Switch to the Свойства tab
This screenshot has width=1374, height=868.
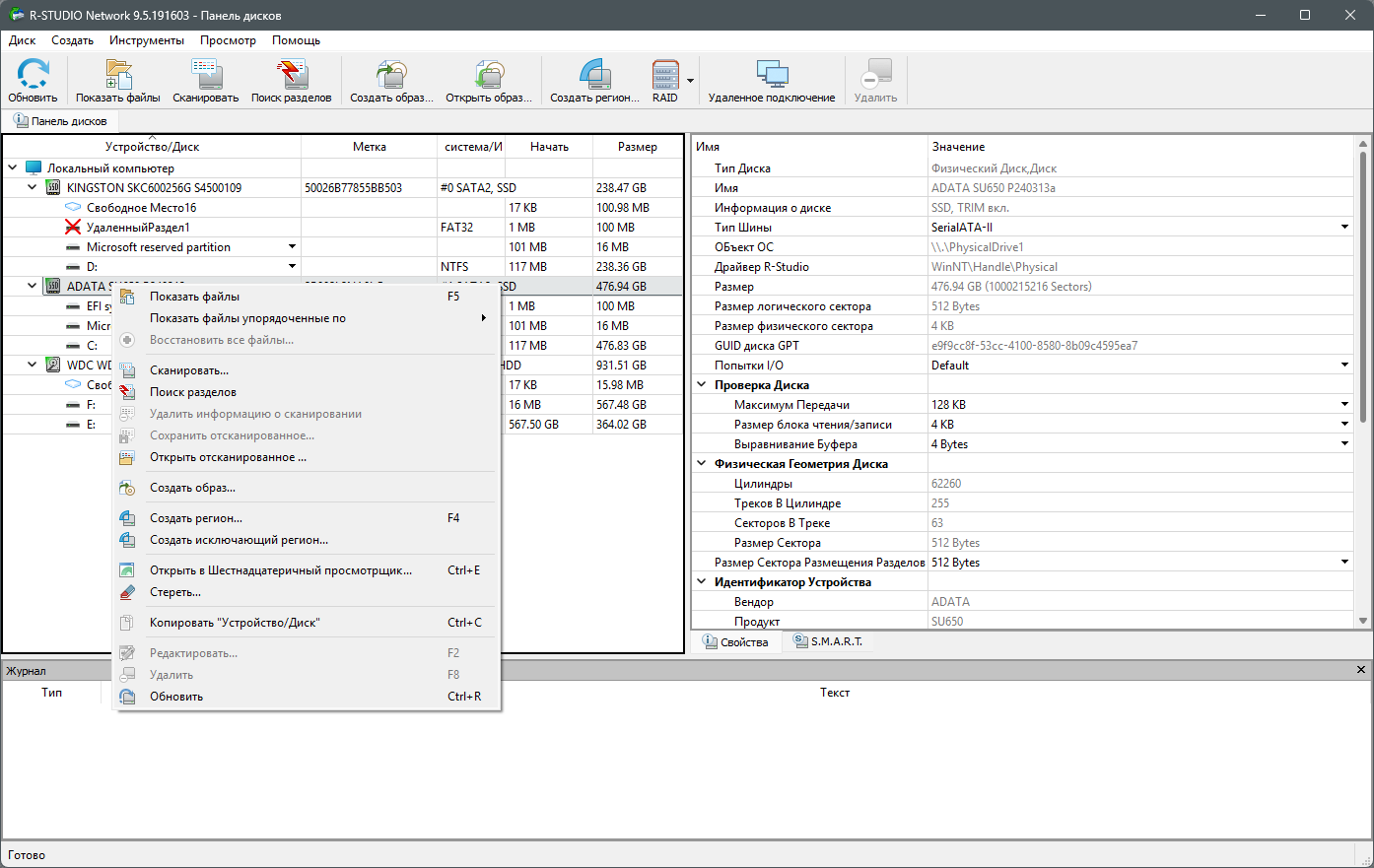click(735, 642)
